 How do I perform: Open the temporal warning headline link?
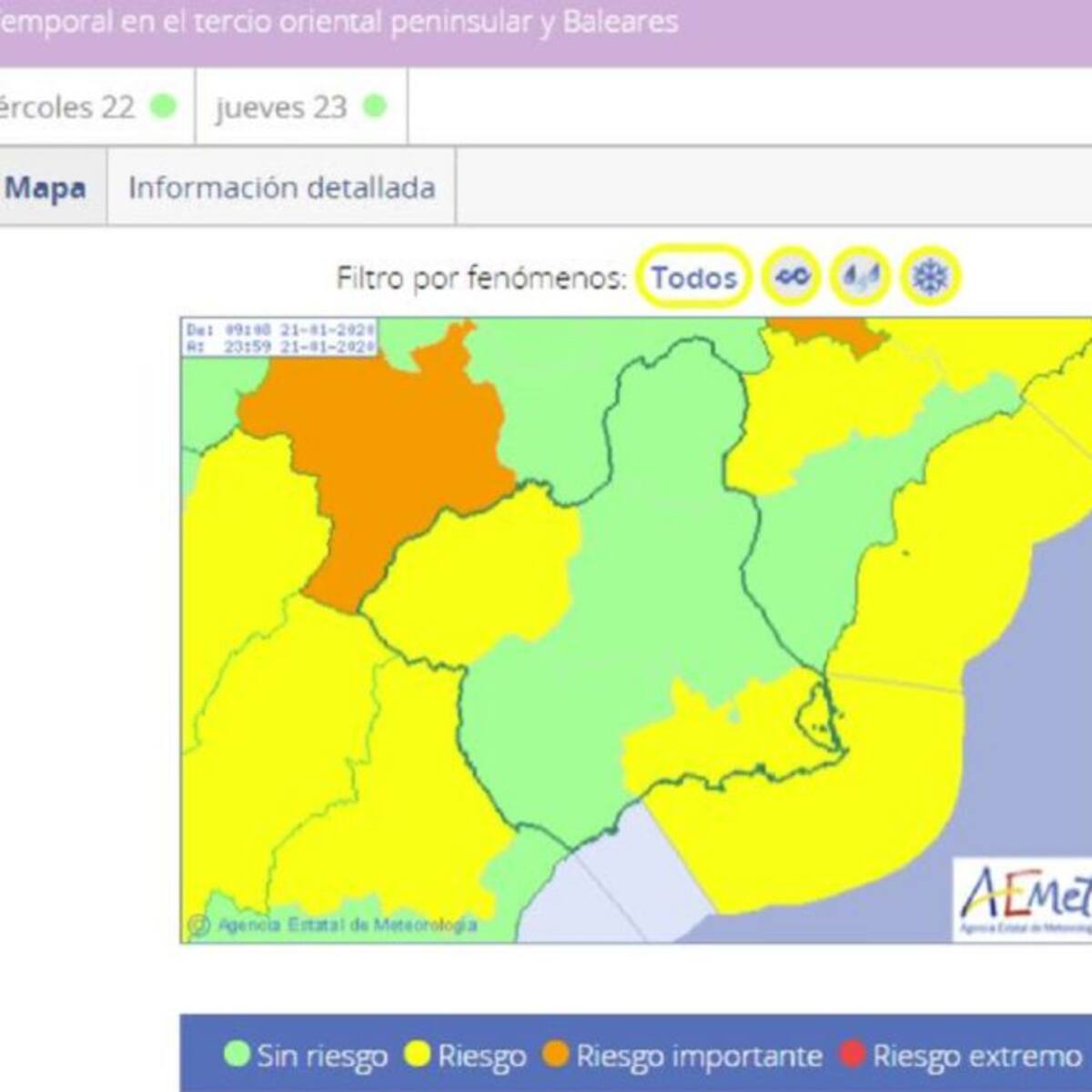(x=337, y=23)
